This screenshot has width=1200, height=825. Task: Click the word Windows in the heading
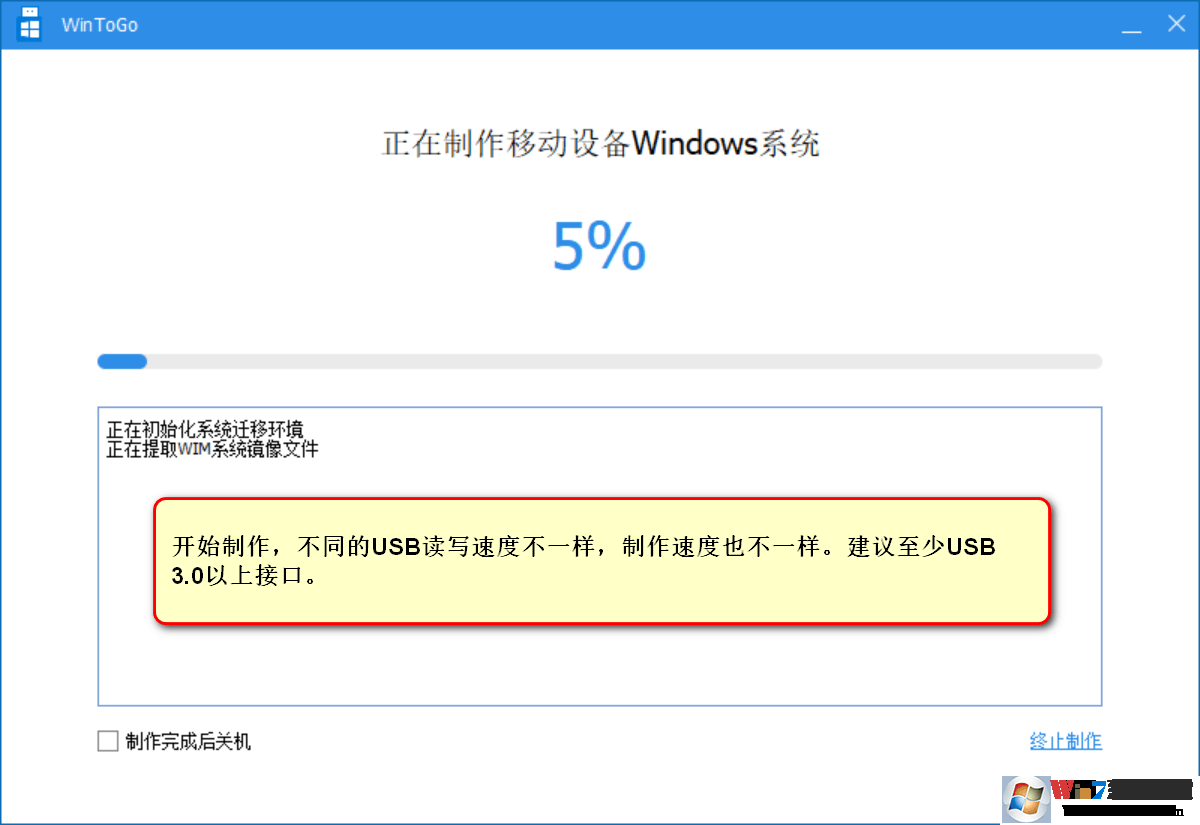(695, 143)
